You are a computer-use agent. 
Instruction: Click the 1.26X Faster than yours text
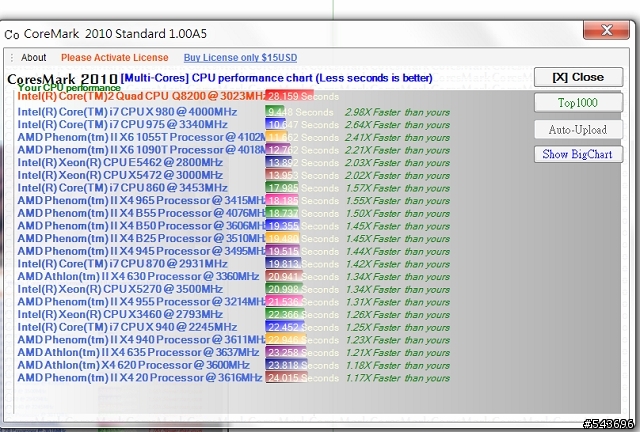click(x=398, y=315)
